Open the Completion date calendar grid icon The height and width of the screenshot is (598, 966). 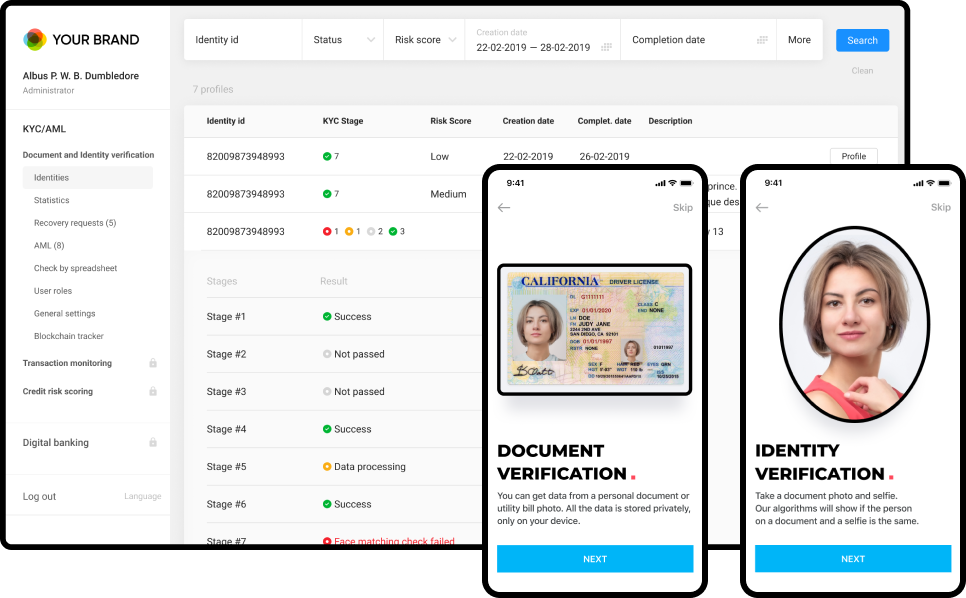pyautogui.click(x=762, y=39)
